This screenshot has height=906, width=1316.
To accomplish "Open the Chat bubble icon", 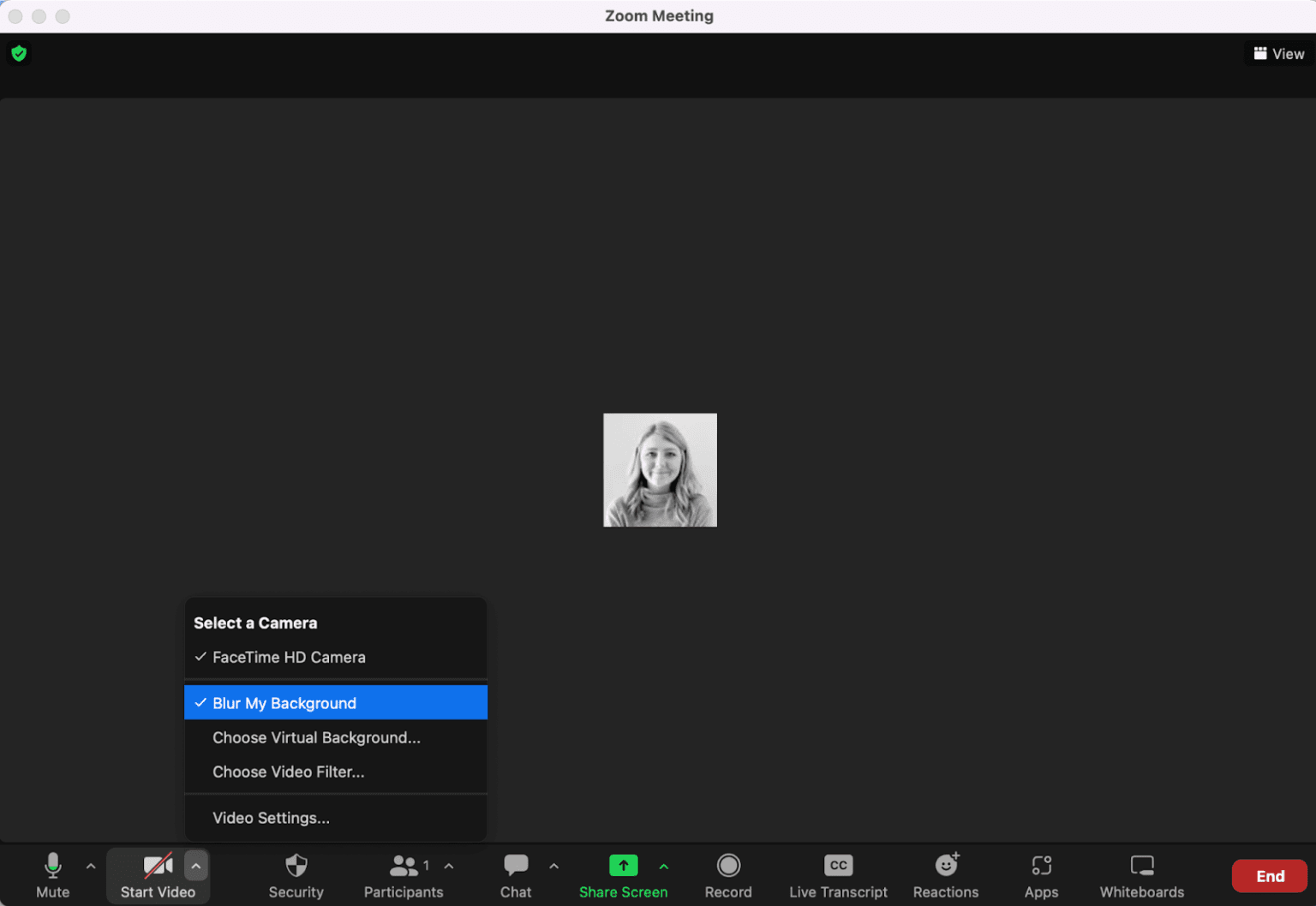I will click(516, 866).
